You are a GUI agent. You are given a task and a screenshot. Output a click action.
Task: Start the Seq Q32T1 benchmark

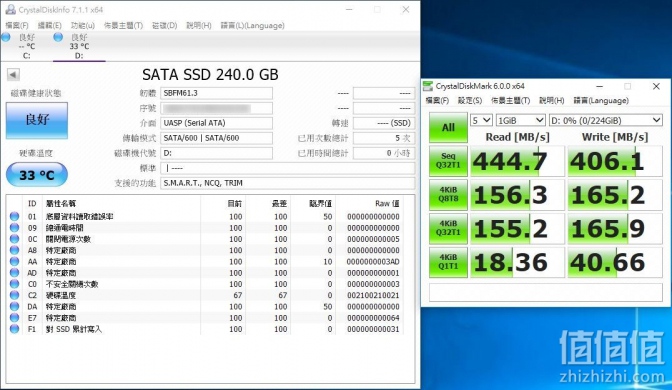click(x=448, y=161)
